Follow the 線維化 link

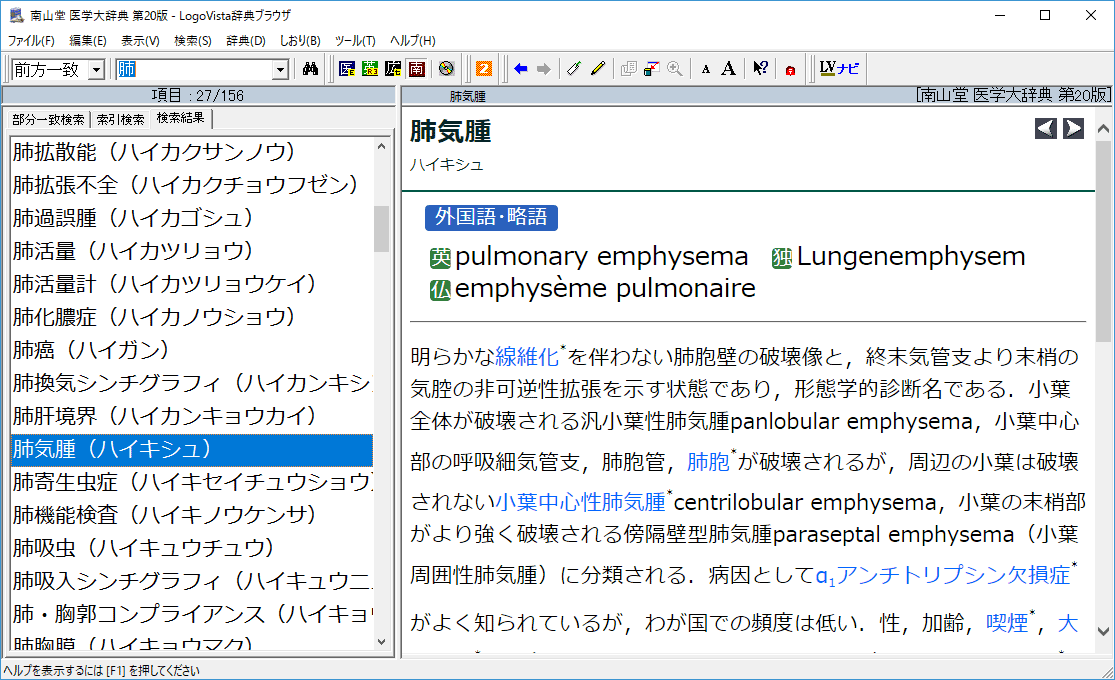pyautogui.click(x=527, y=356)
